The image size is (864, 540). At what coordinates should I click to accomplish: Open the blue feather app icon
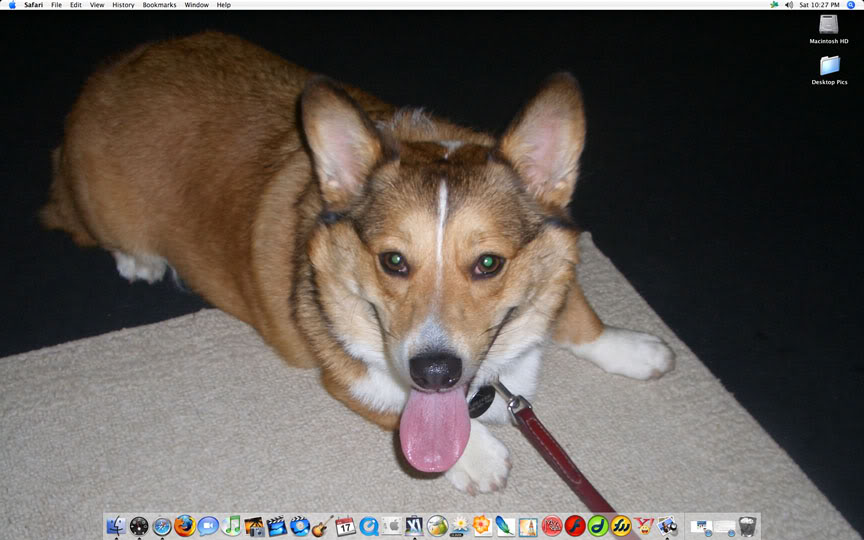[505, 526]
